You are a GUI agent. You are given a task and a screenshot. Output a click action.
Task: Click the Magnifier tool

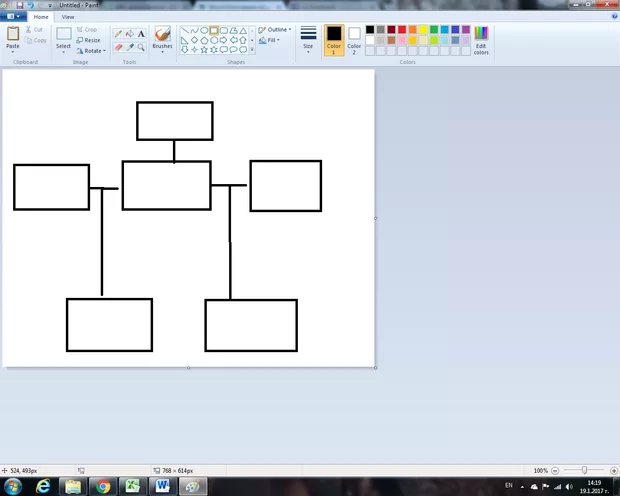click(141, 47)
